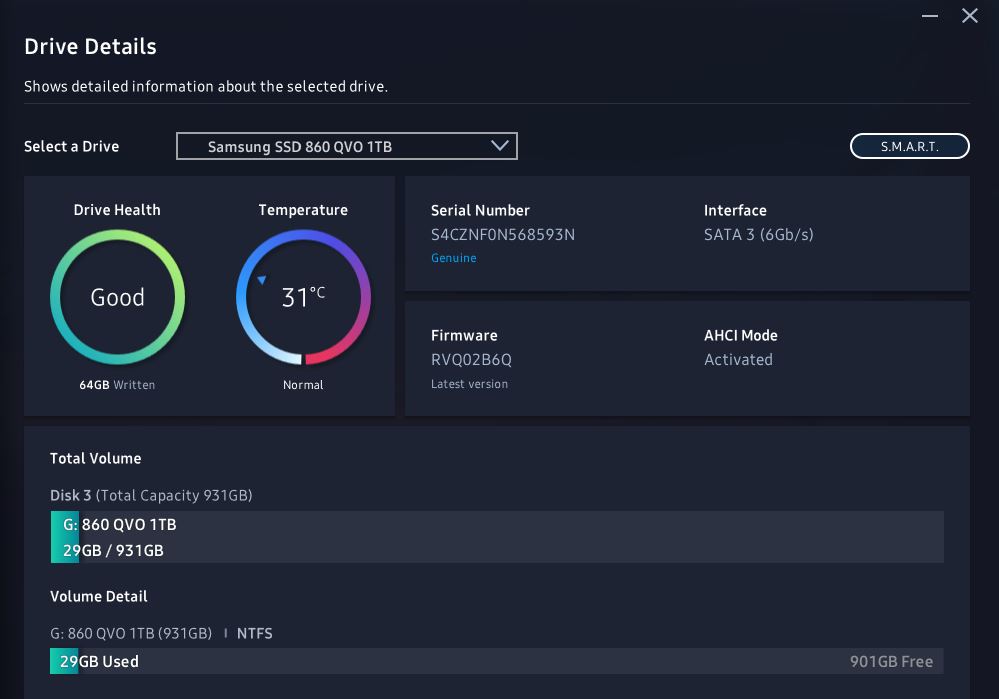This screenshot has height=699, width=999.
Task: Click the SATA 3 (6Gb/s) interface value
Action: pos(759,235)
